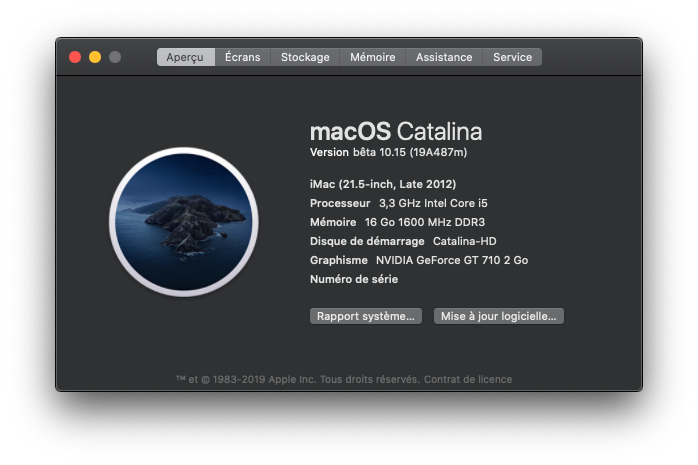Open the Écrans tab
698x465 pixels.
pos(243,57)
